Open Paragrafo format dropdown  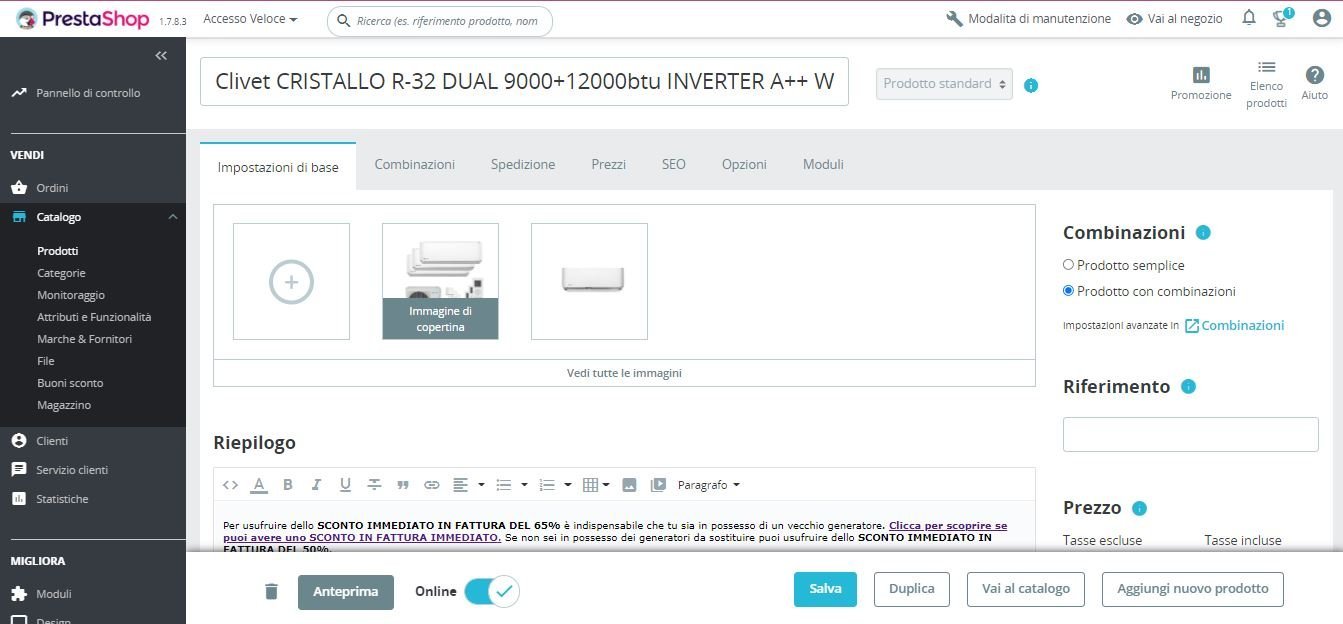coord(709,485)
